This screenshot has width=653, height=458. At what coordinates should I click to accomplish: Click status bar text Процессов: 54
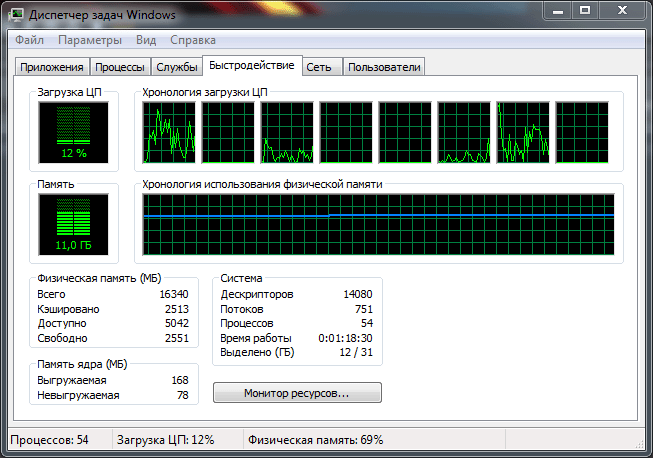coord(50,440)
